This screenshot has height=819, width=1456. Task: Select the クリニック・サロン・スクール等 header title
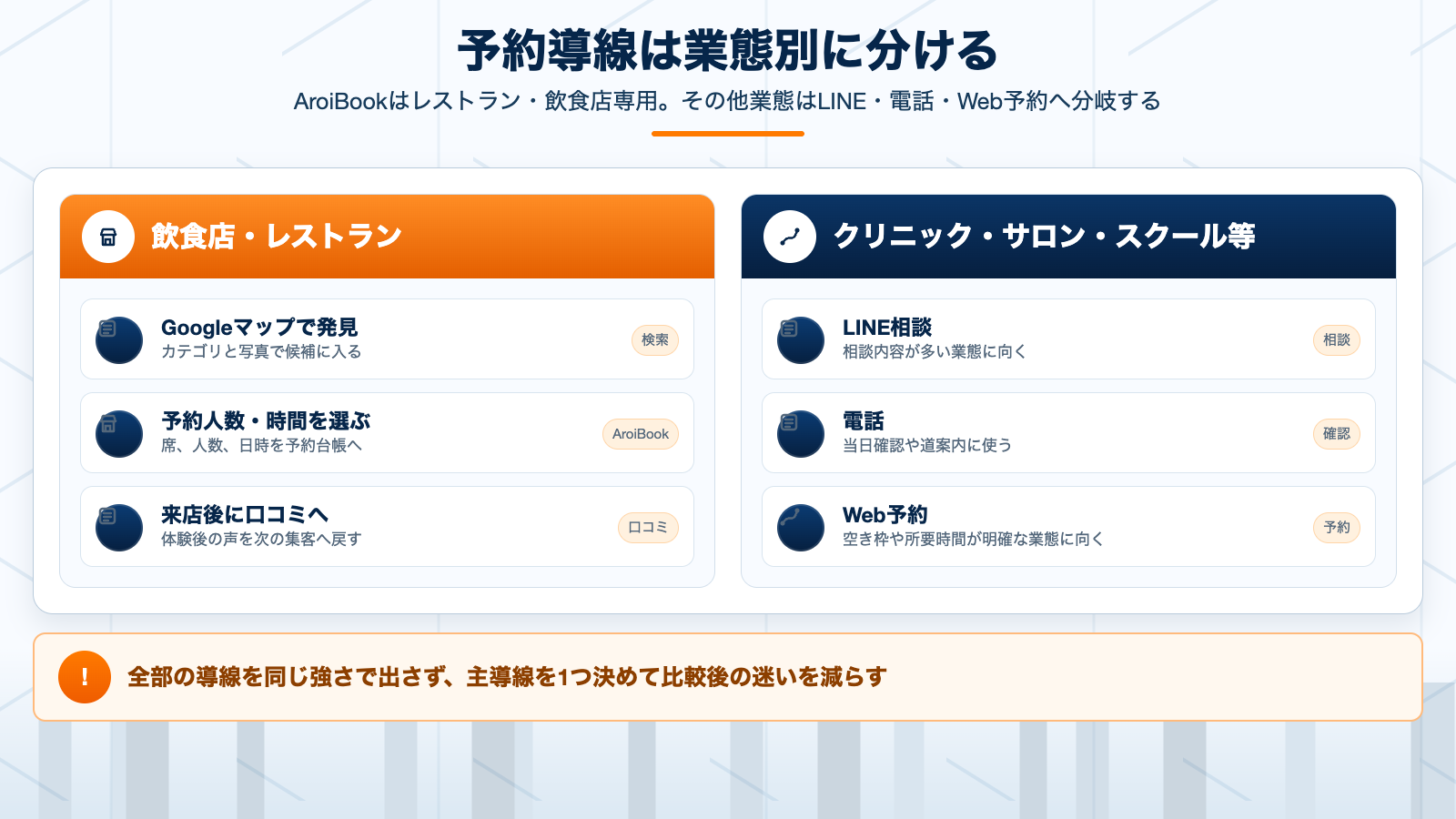pyautogui.click(x=1044, y=237)
